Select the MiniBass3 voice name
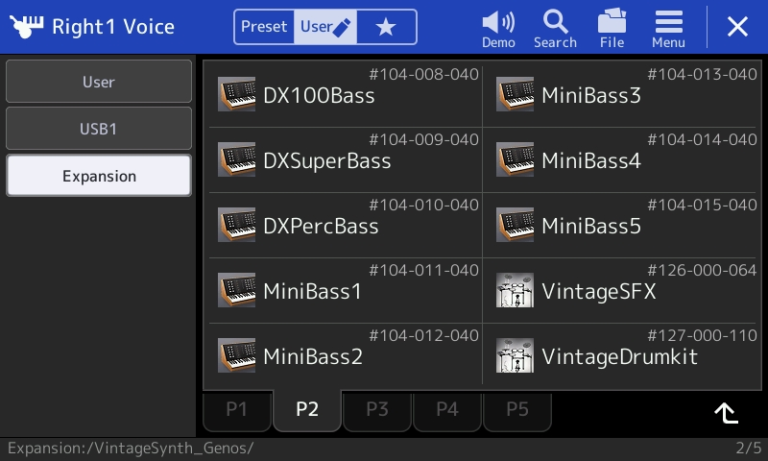 (591, 96)
